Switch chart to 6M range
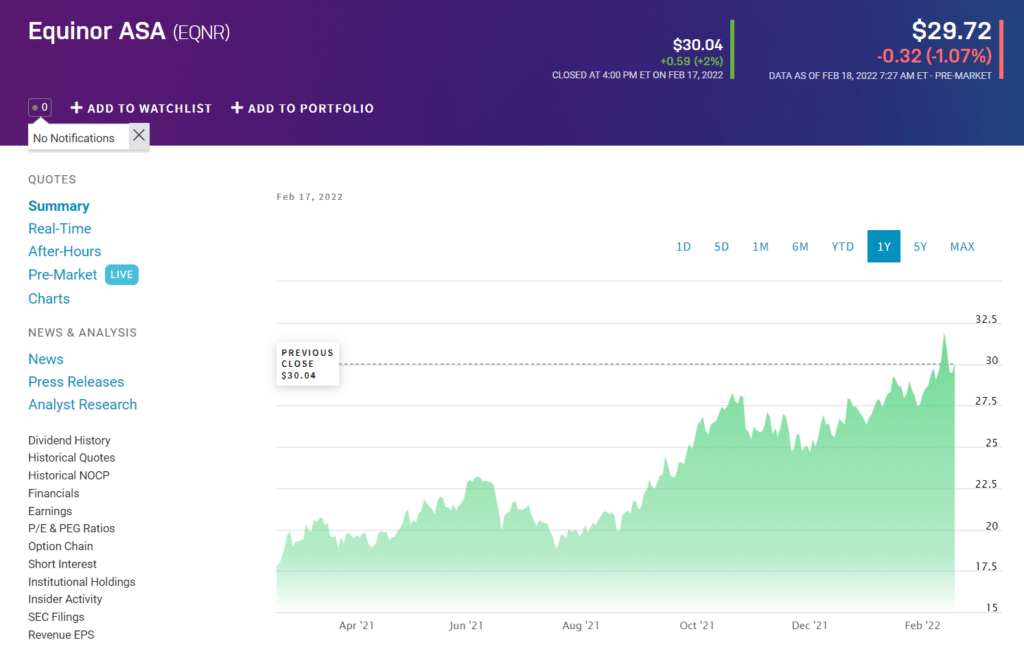The width and height of the screenshot is (1024, 658). pyautogui.click(x=800, y=247)
